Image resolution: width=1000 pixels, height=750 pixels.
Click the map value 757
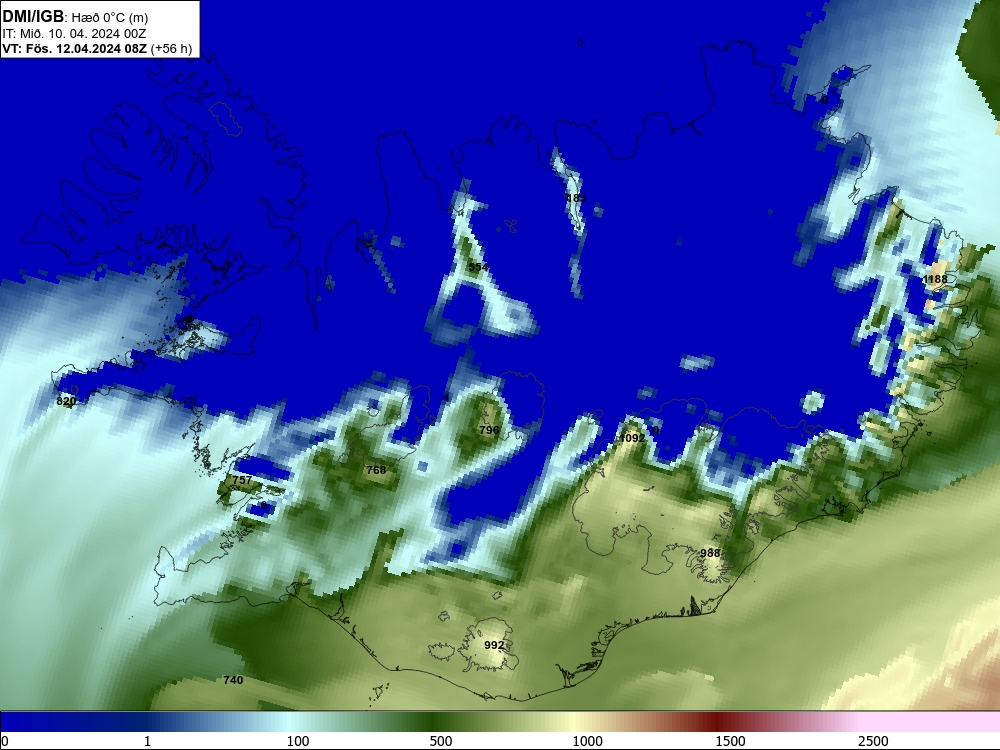tap(242, 480)
